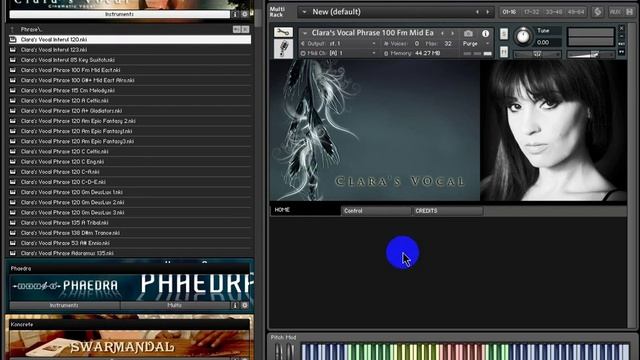Select Clara's Vocal Phrase 120 Gm DeusLux 1.nki

click(x=130, y=192)
